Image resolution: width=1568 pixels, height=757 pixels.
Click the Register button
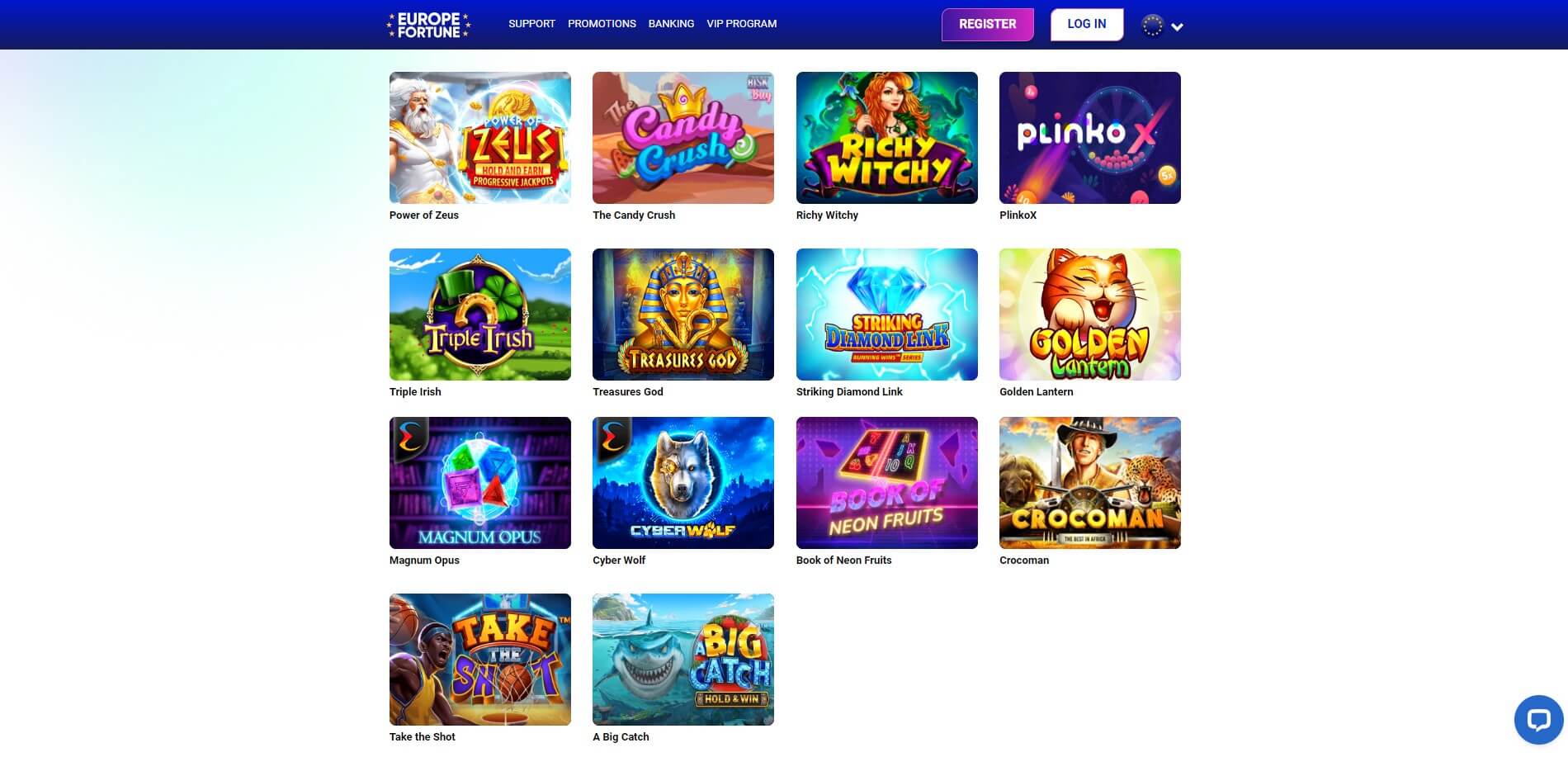click(988, 25)
